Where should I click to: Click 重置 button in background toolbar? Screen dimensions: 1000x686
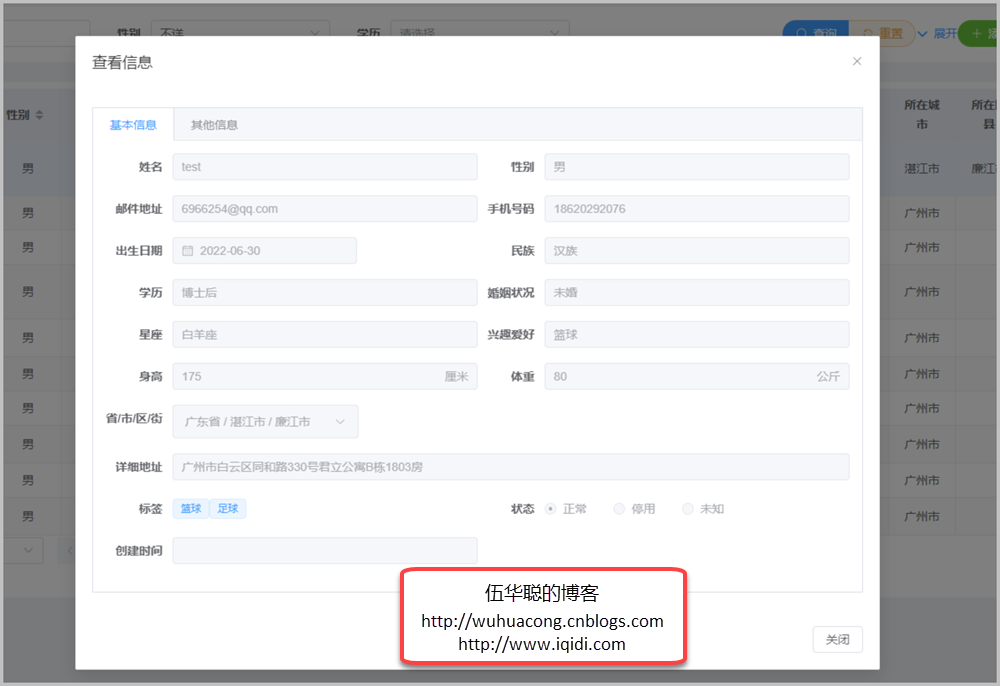[883, 33]
